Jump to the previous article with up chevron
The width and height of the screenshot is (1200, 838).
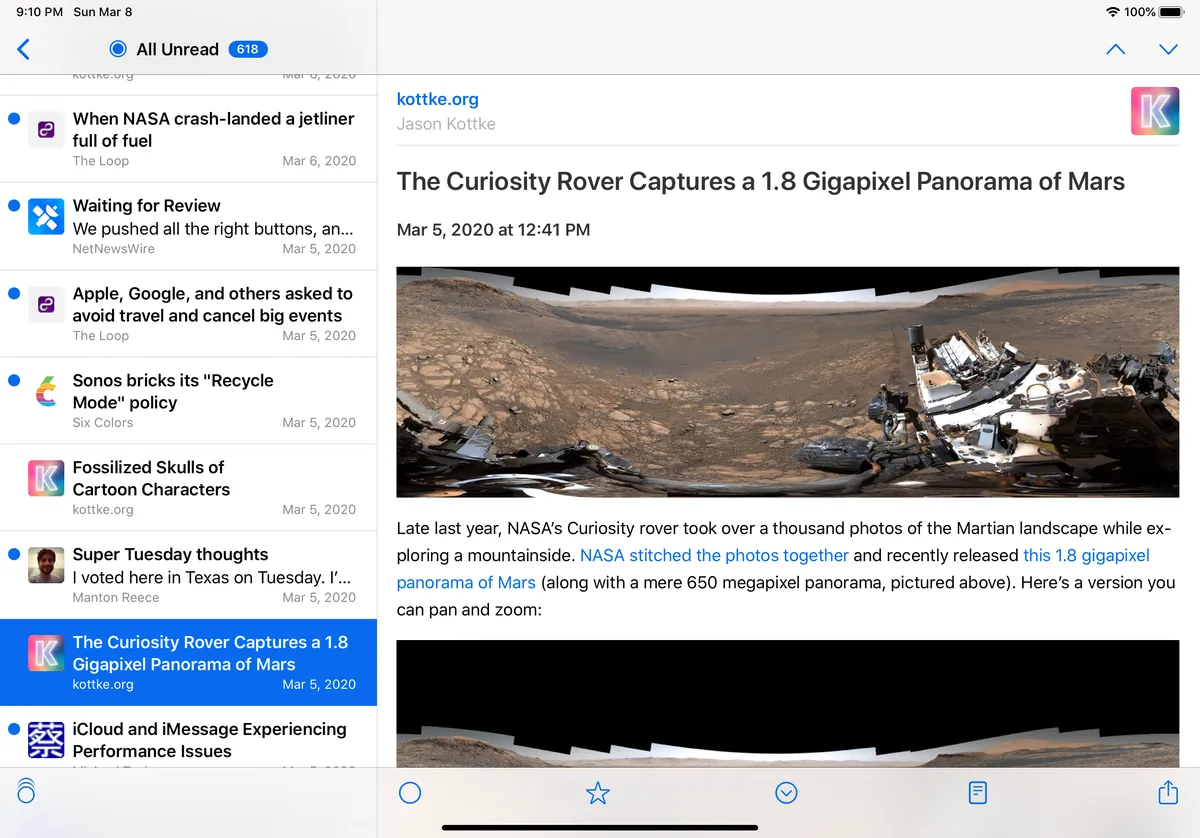[1116, 49]
